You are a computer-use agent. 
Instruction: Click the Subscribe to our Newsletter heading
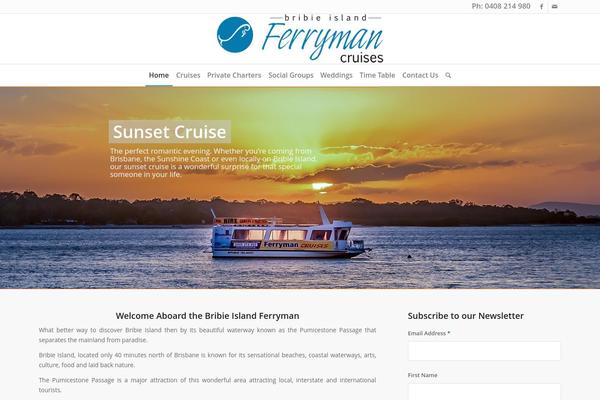(x=465, y=316)
